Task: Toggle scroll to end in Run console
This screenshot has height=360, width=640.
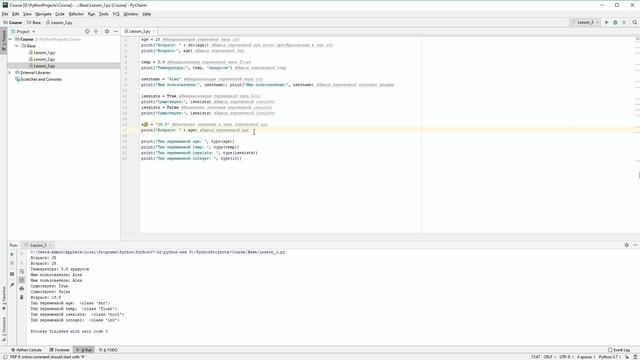Action: coord(22,280)
